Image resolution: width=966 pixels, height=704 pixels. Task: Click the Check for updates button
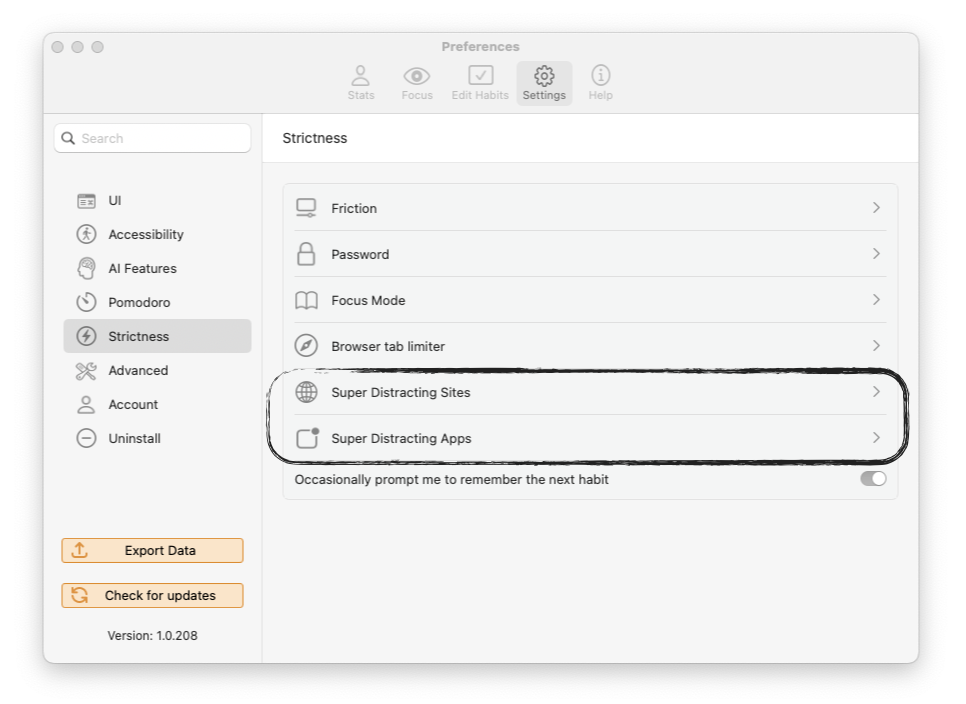pyautogui.click(x=152, y=596)
